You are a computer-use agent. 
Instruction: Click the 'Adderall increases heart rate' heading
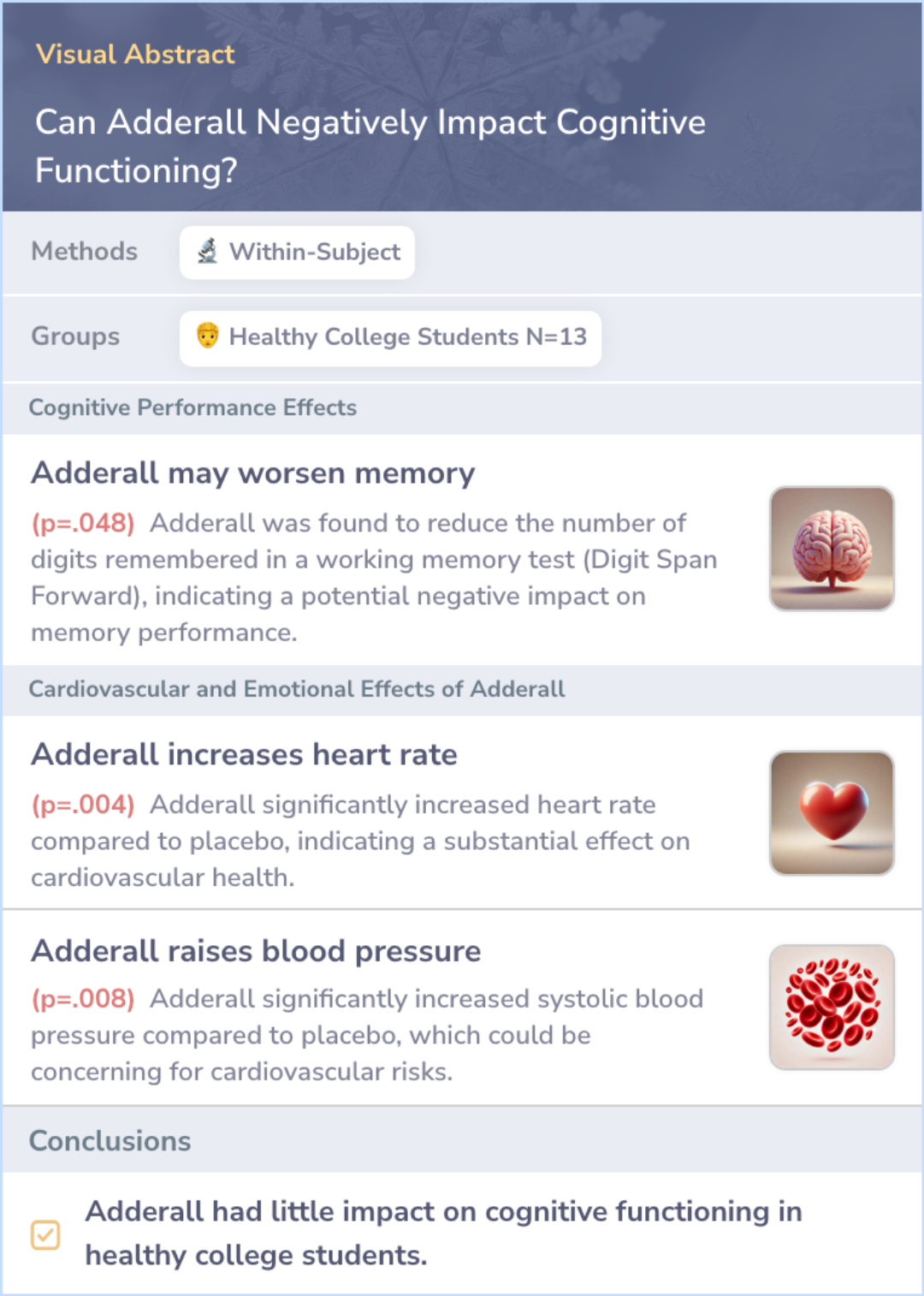[245, 754]
